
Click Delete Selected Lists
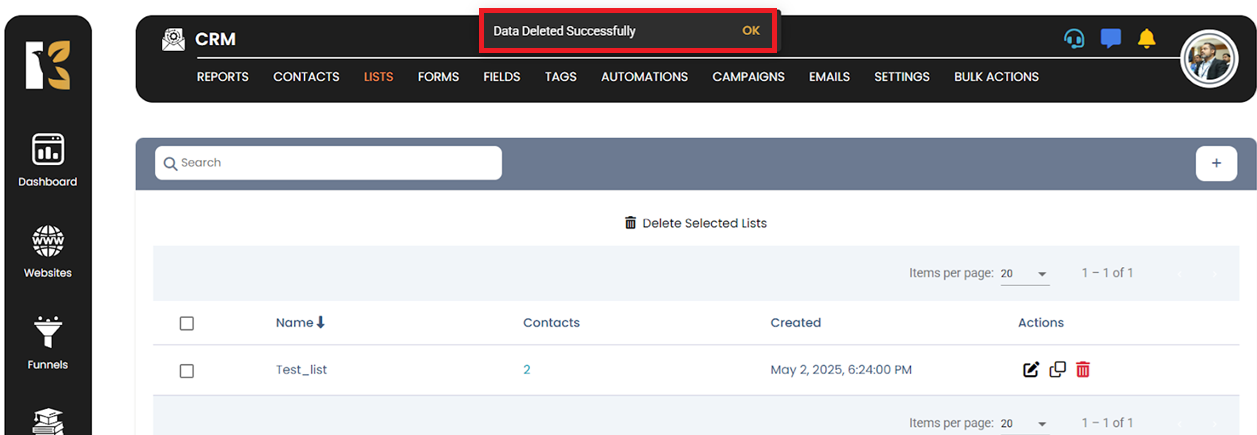click(x=695, y=223)
